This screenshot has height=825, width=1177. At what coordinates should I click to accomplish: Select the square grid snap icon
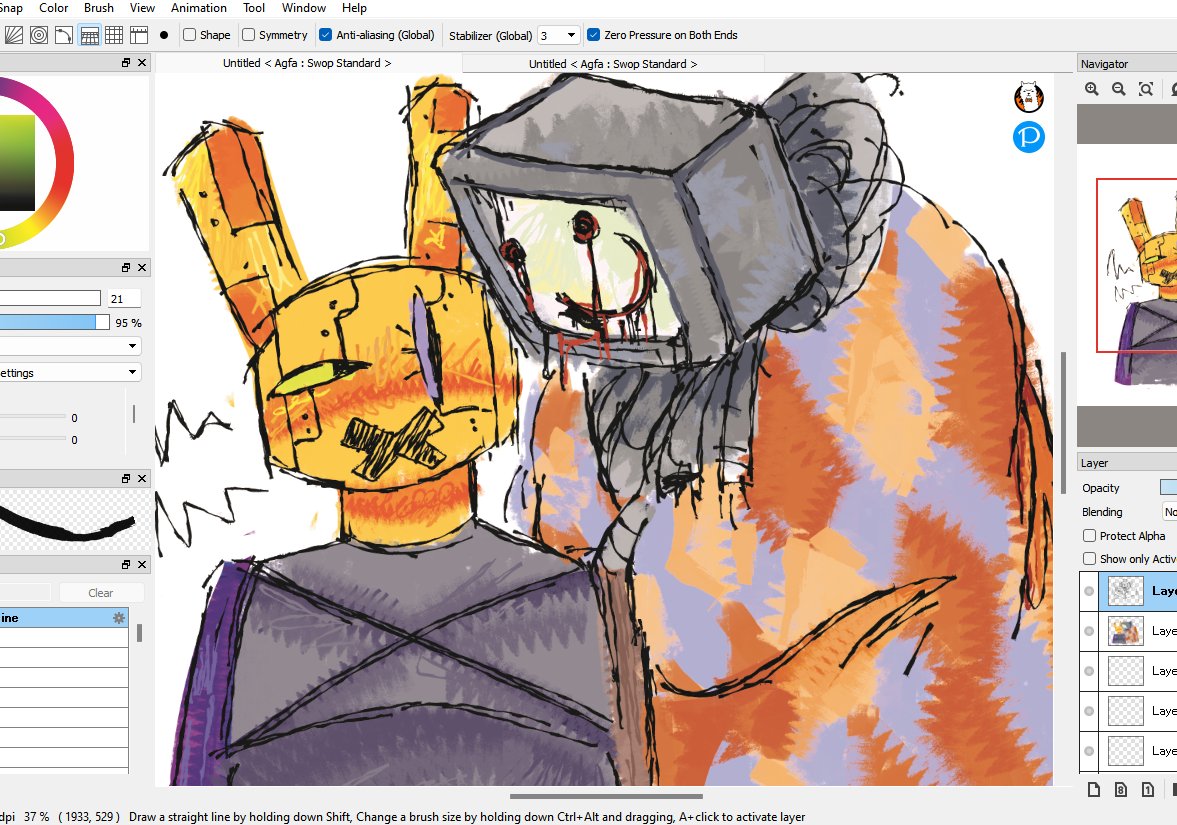(x=114, y=35)
